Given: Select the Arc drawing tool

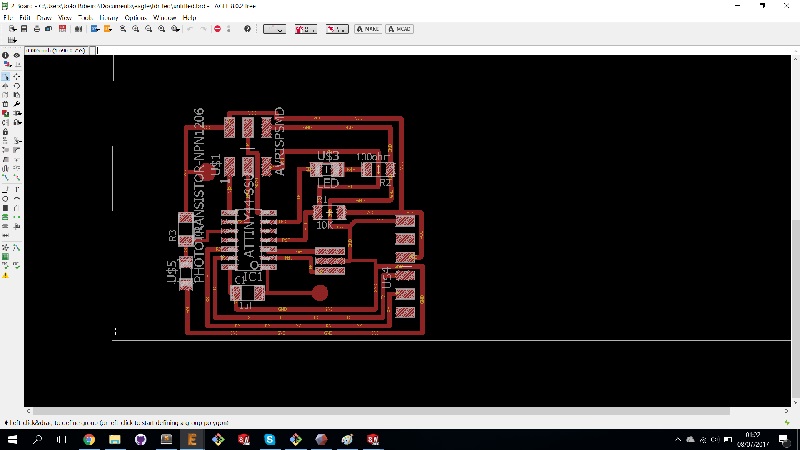Looking at the screenshot, I should pos(16,198).
